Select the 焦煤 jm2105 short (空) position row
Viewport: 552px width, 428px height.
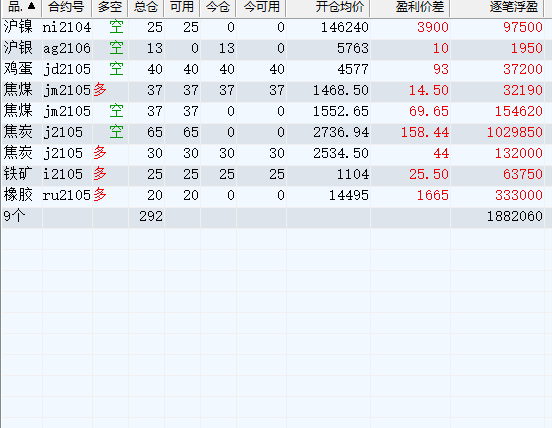click(273, 112)
